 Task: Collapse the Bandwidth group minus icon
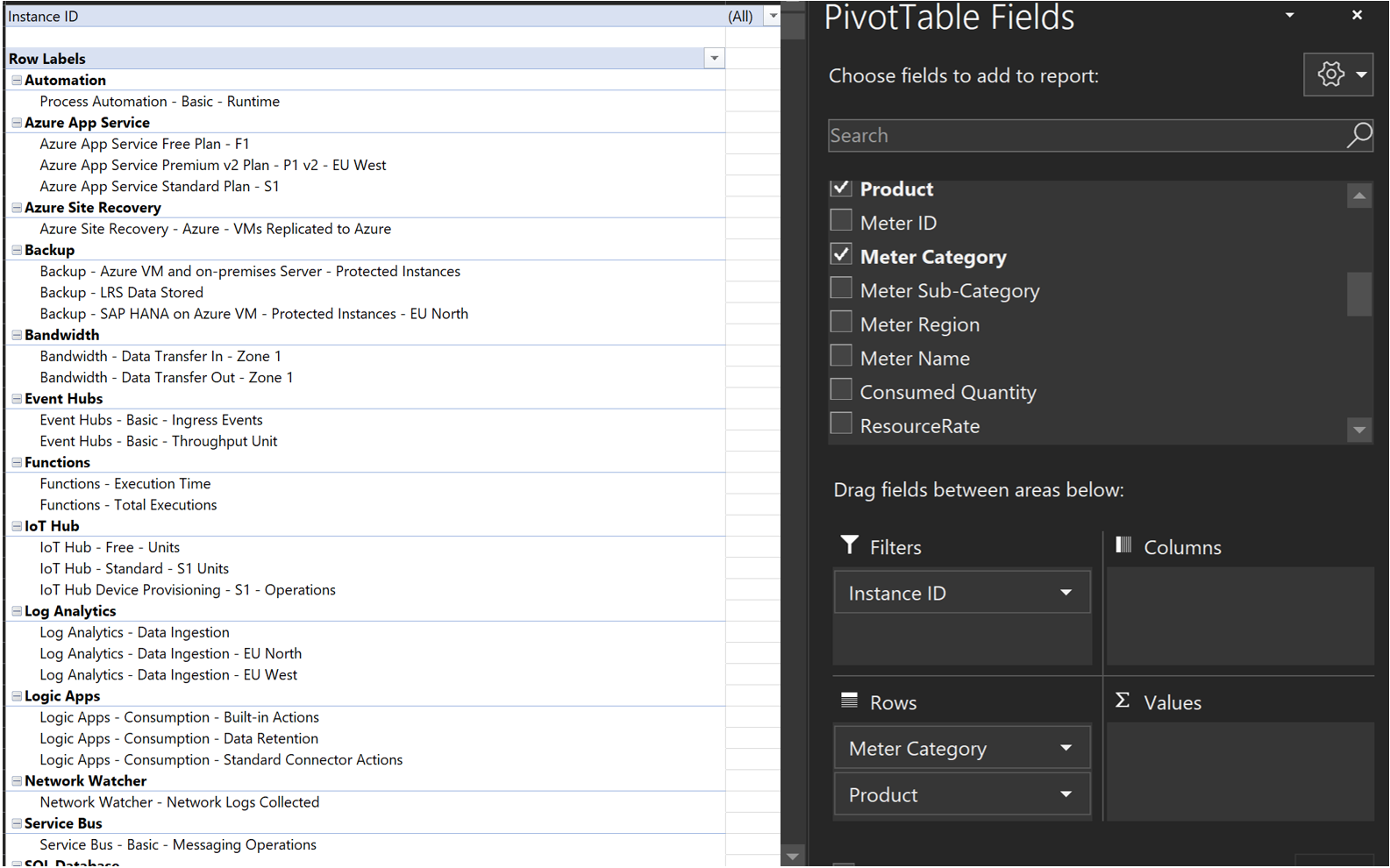pos(17,335)
